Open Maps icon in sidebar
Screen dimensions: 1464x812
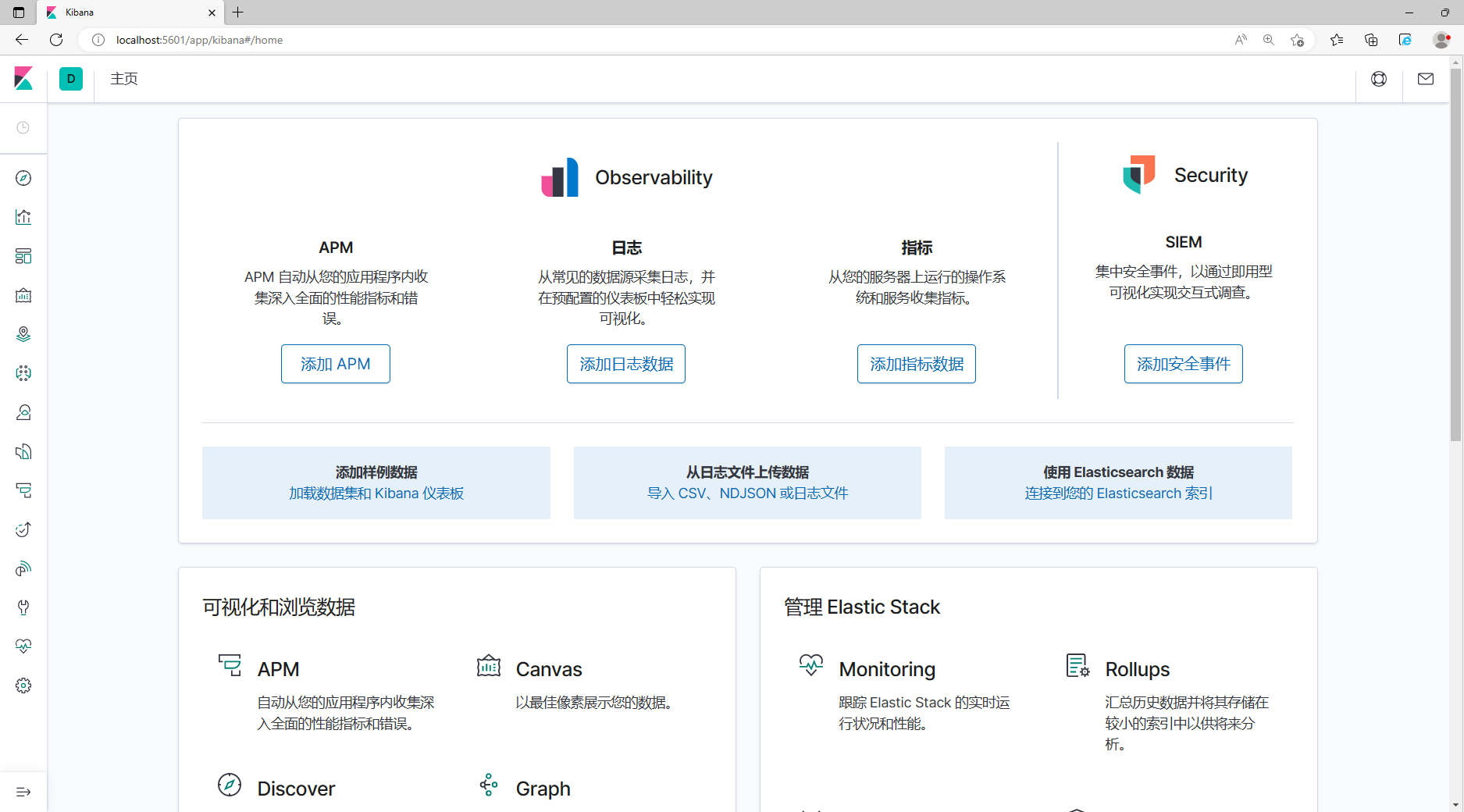click(23, 334)
